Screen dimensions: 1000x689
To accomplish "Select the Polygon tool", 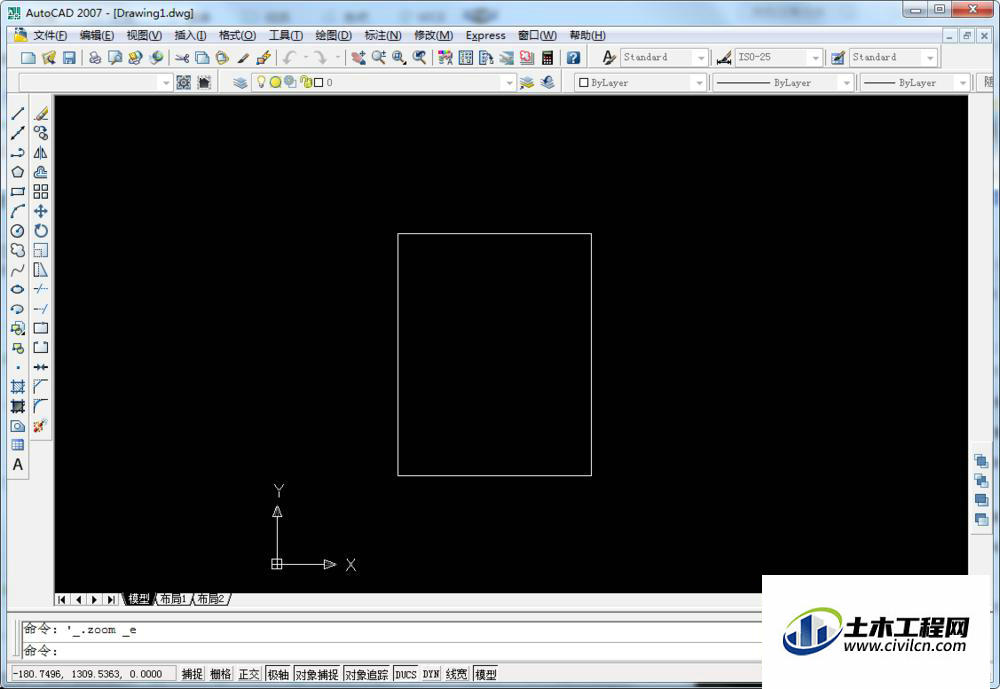I will (18, 172).
